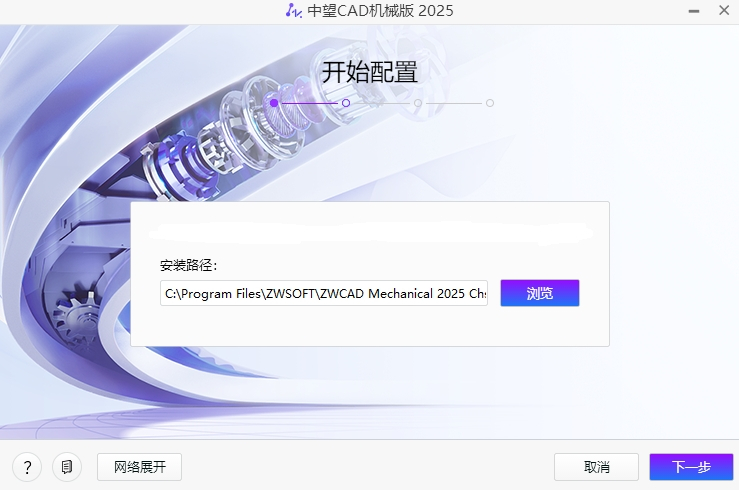Click the blank area above 安装路径 label
The width and height of the screenshot is (739, 490).
coord(370,232)
